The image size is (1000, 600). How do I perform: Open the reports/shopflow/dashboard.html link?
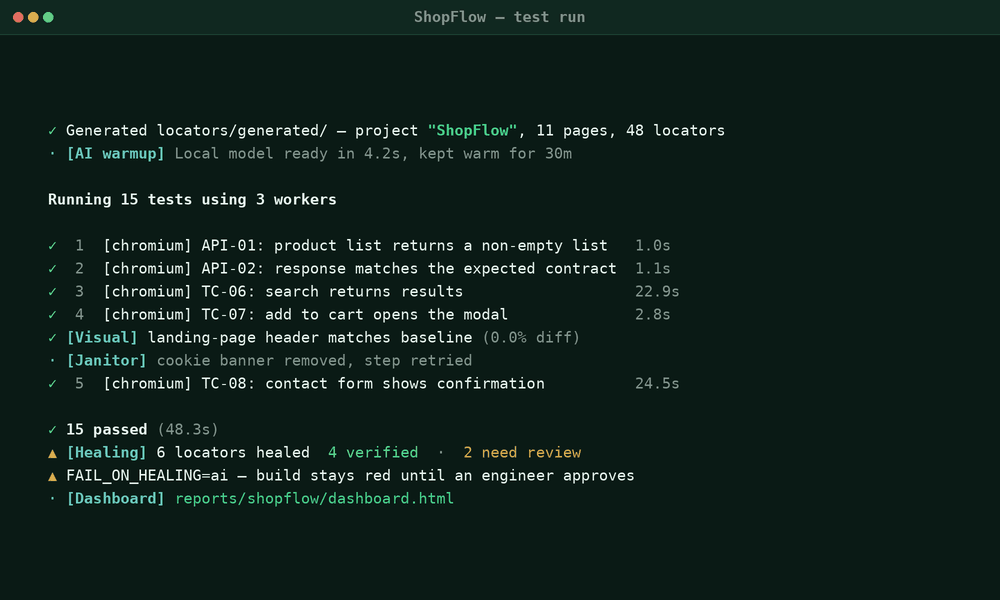click(x=314, y=498)
